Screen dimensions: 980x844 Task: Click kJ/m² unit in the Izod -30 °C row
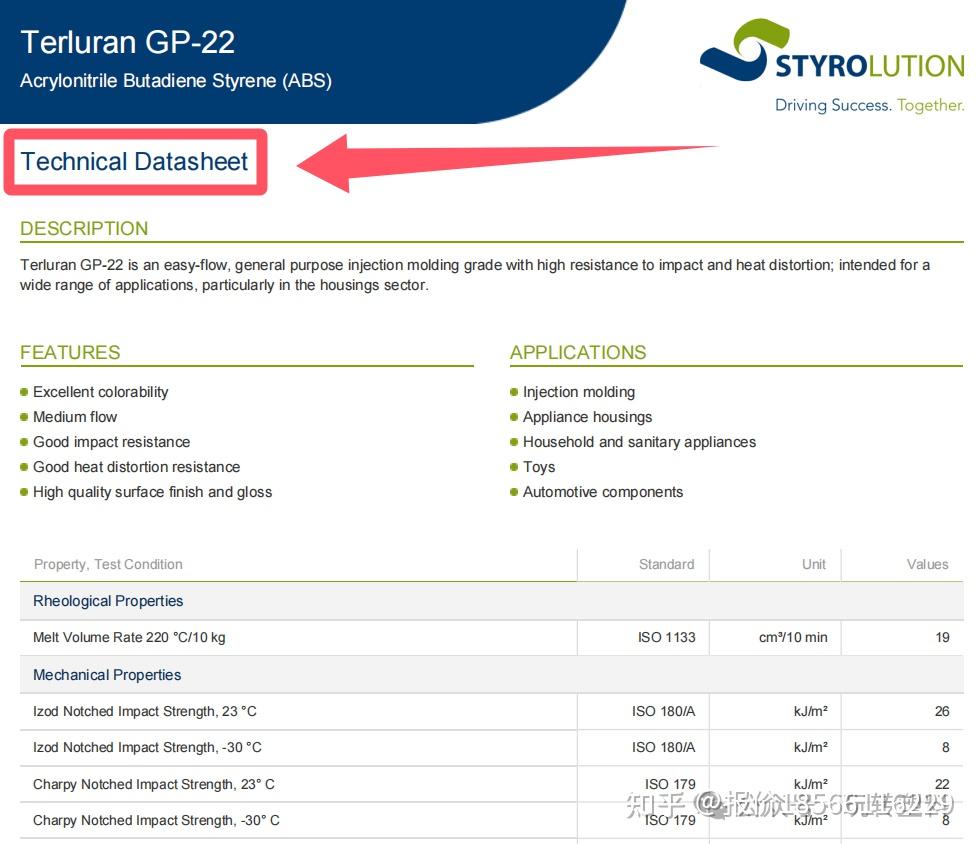811,748
